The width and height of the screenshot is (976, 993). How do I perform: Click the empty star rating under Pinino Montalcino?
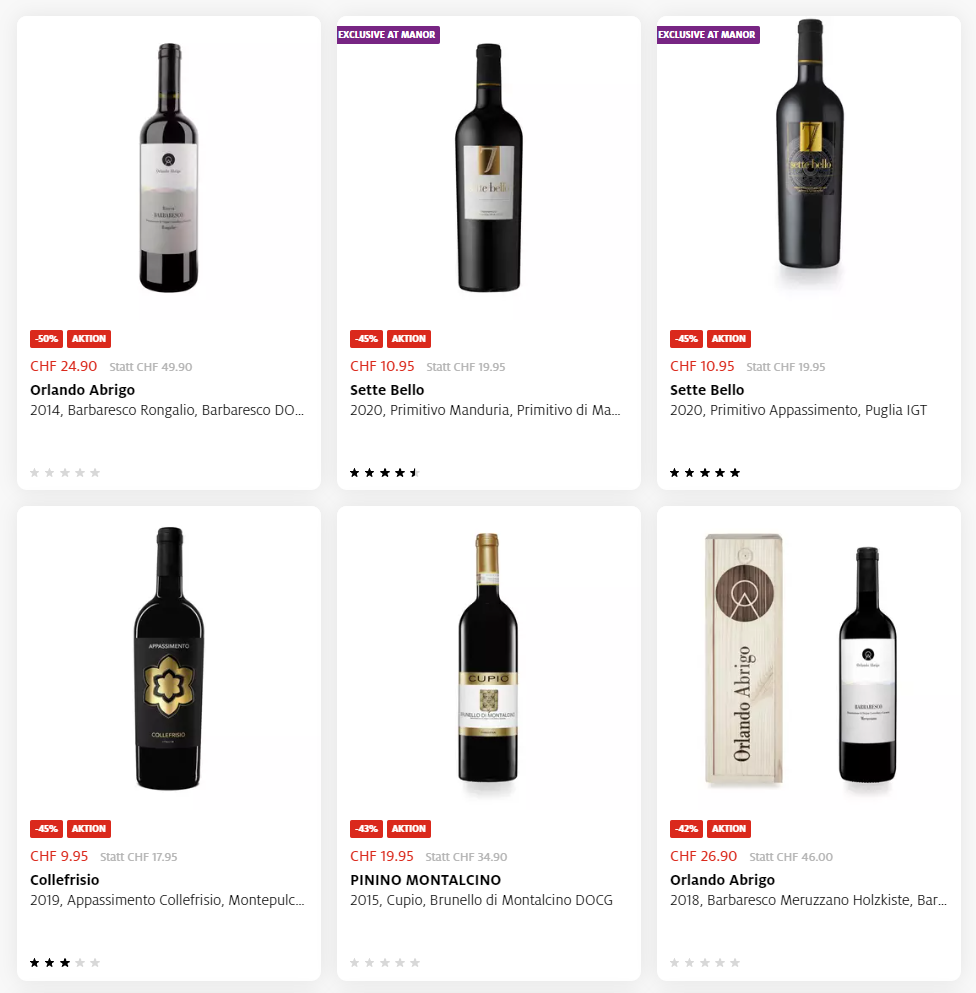pyautogui.click(x=385, y=963)
